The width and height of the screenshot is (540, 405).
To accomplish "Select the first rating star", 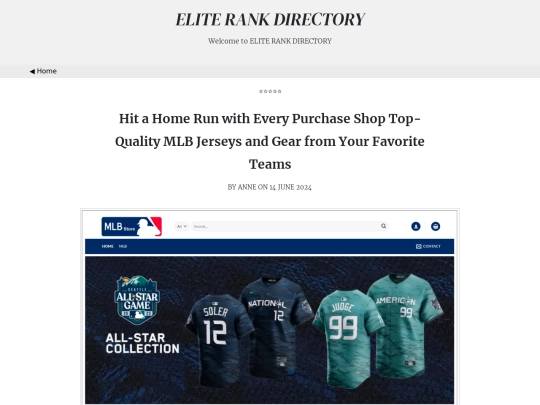I will (x=261, y=91).
